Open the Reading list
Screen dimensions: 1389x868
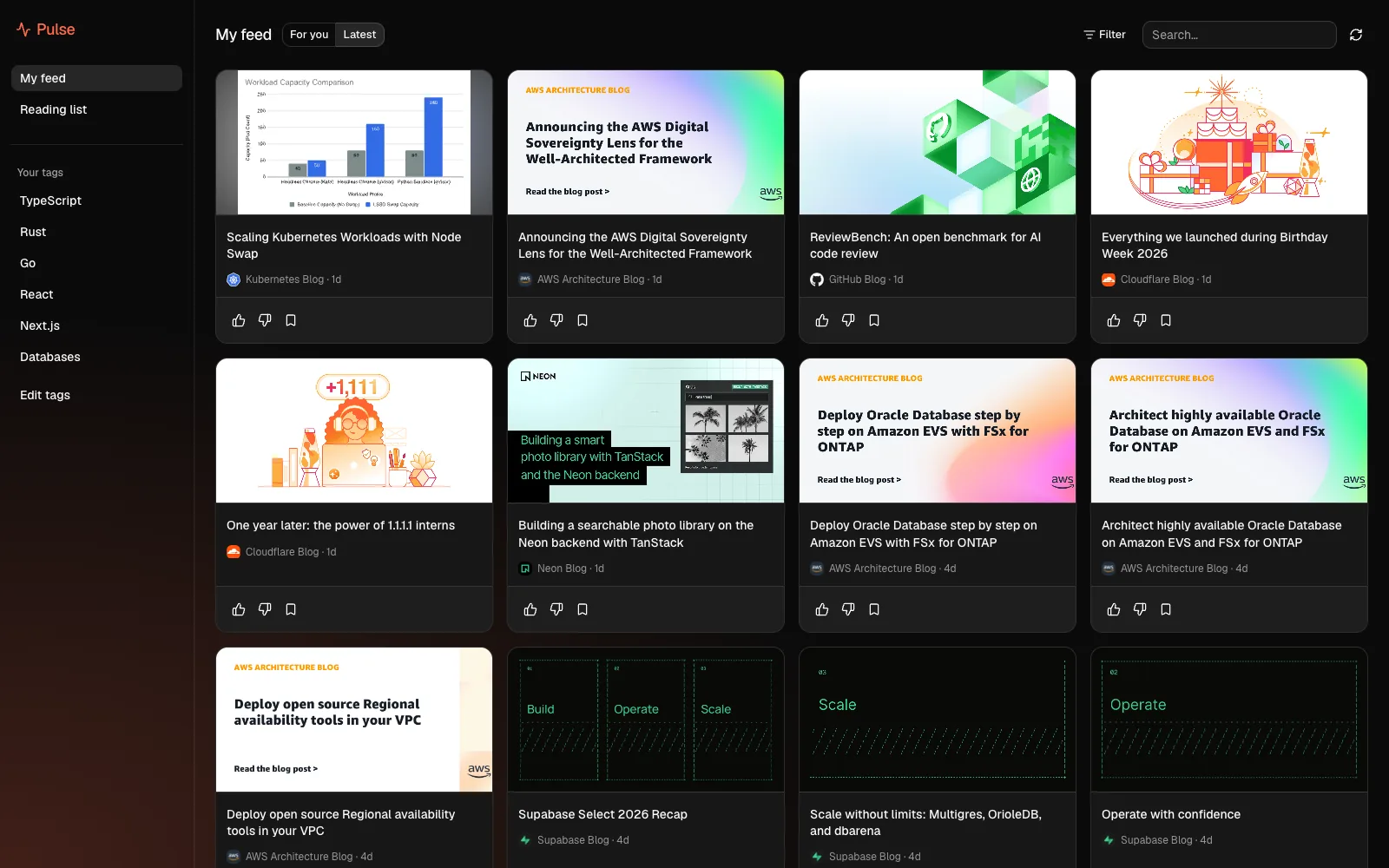96,109
